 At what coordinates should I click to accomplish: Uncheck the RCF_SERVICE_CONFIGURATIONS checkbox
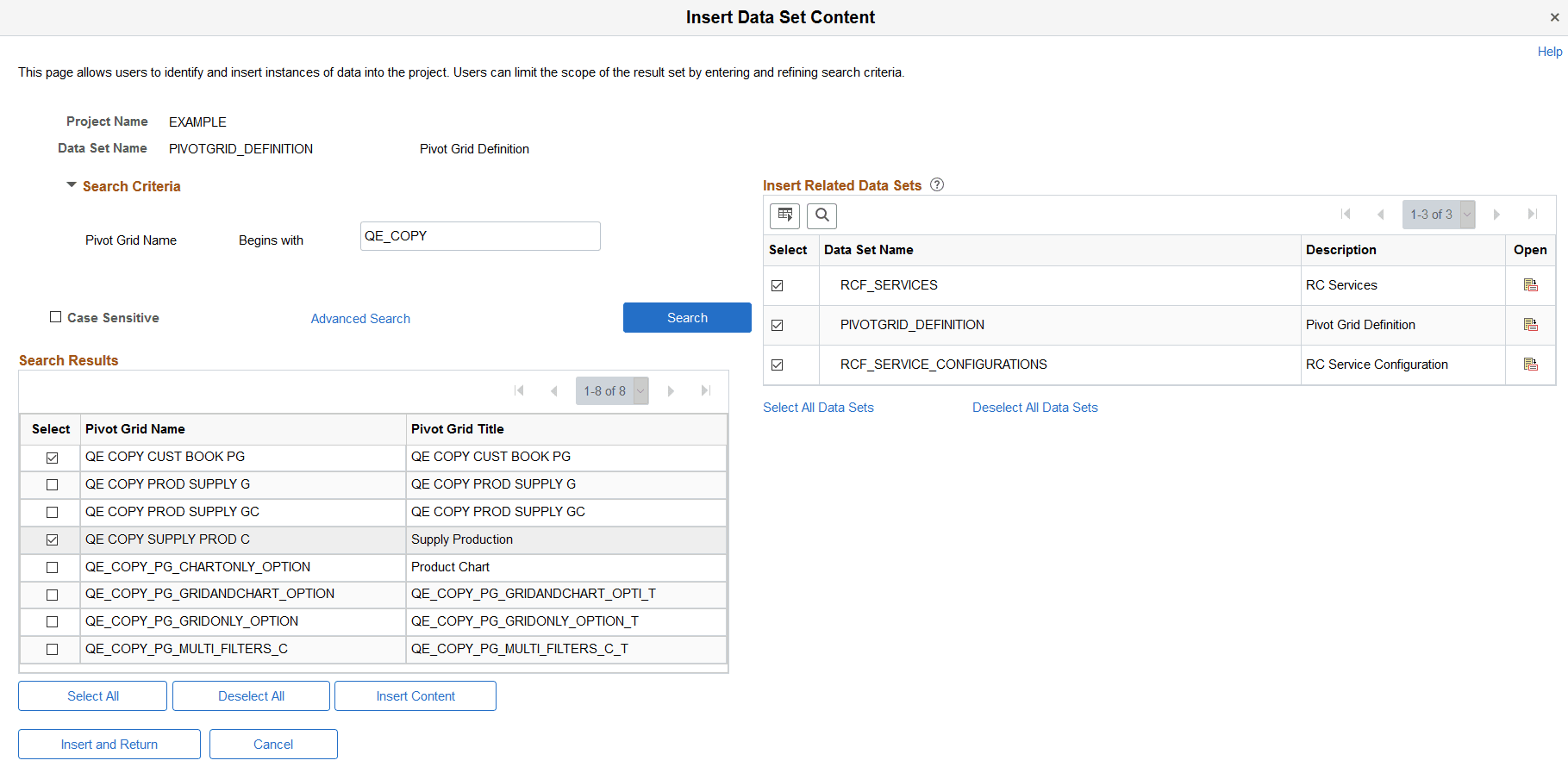click(777, 365)
